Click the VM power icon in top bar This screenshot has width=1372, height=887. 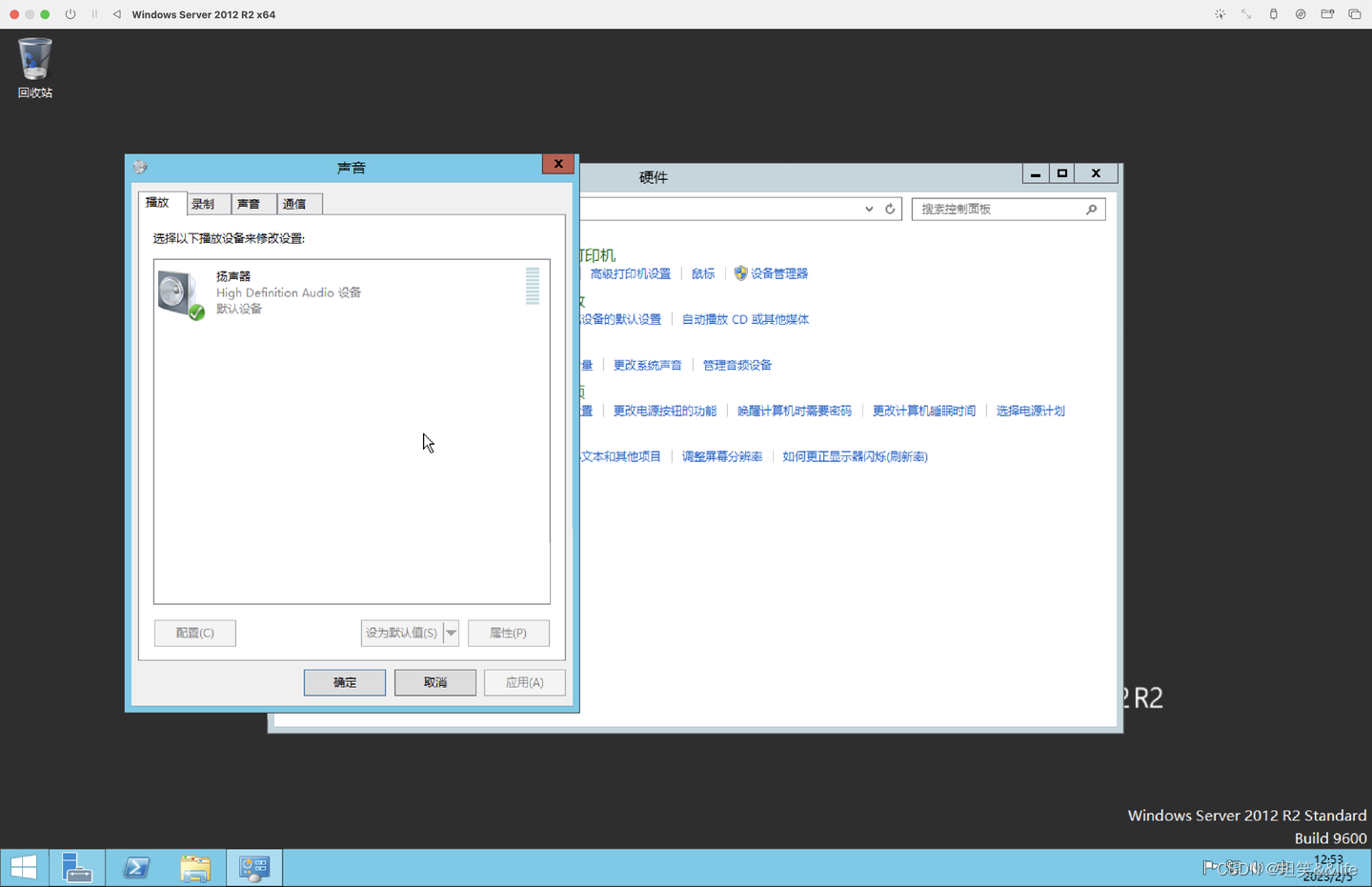click(x=71, y=14)
